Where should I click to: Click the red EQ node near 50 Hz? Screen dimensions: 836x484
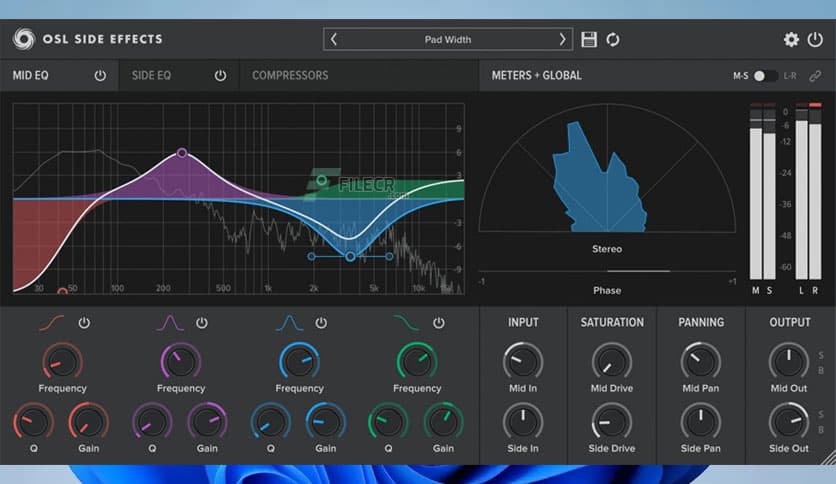(x=62, y=292)
